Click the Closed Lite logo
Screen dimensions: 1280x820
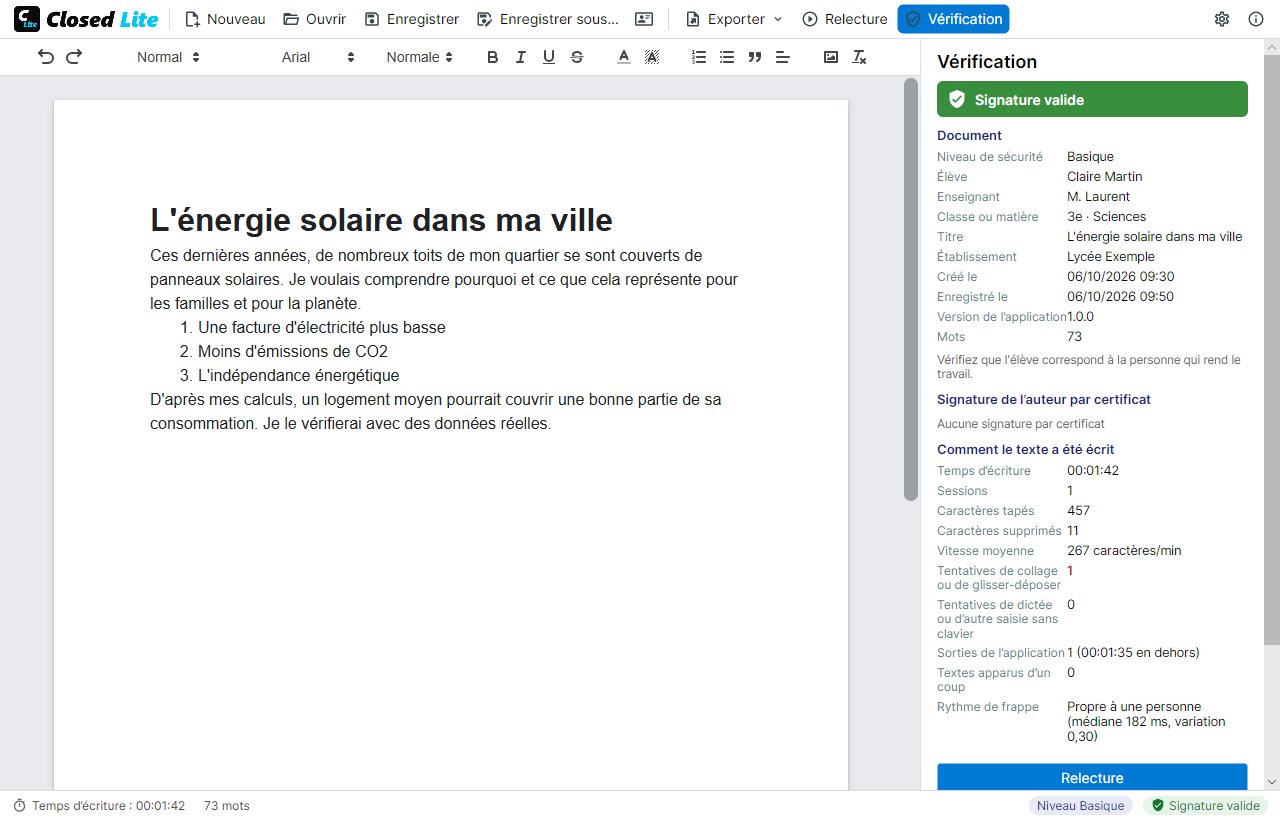[x=86, y=19]
